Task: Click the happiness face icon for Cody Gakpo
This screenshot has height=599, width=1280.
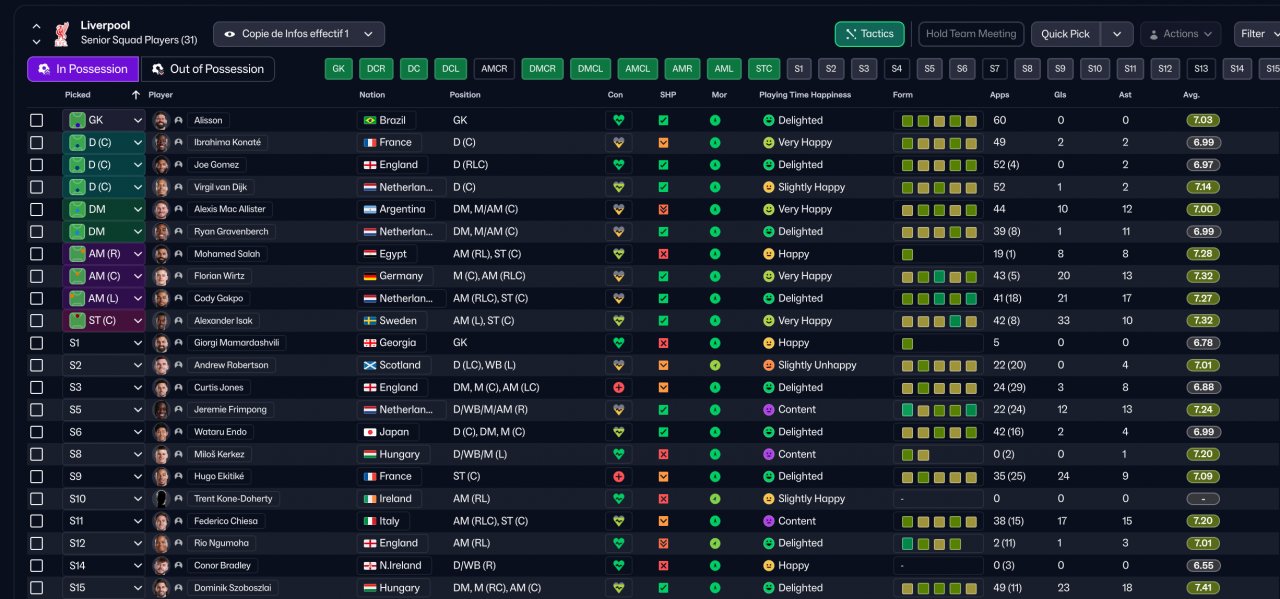Action: pos(769,298)
